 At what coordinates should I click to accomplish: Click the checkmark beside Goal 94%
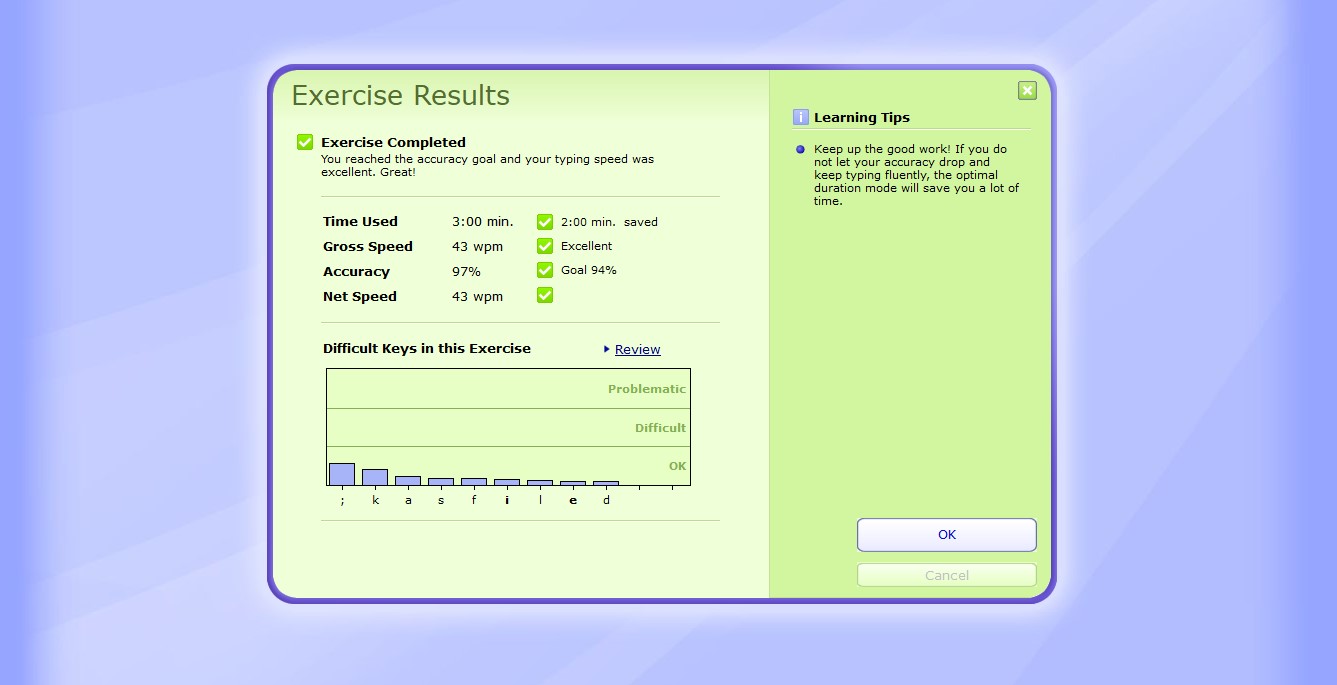click(x=545, y=270)
